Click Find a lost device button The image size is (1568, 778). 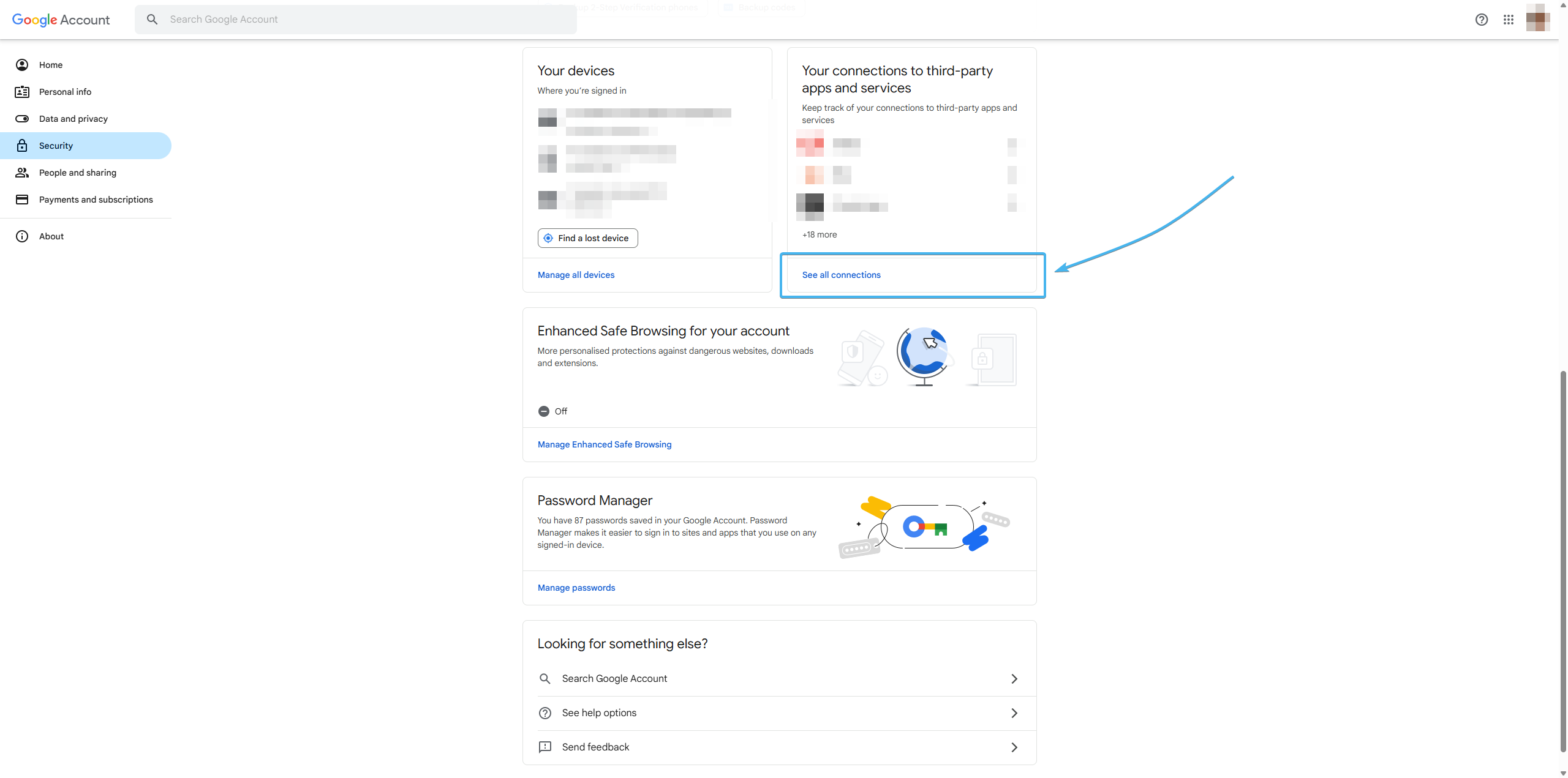pyautogui.click(x=587, y=238)
